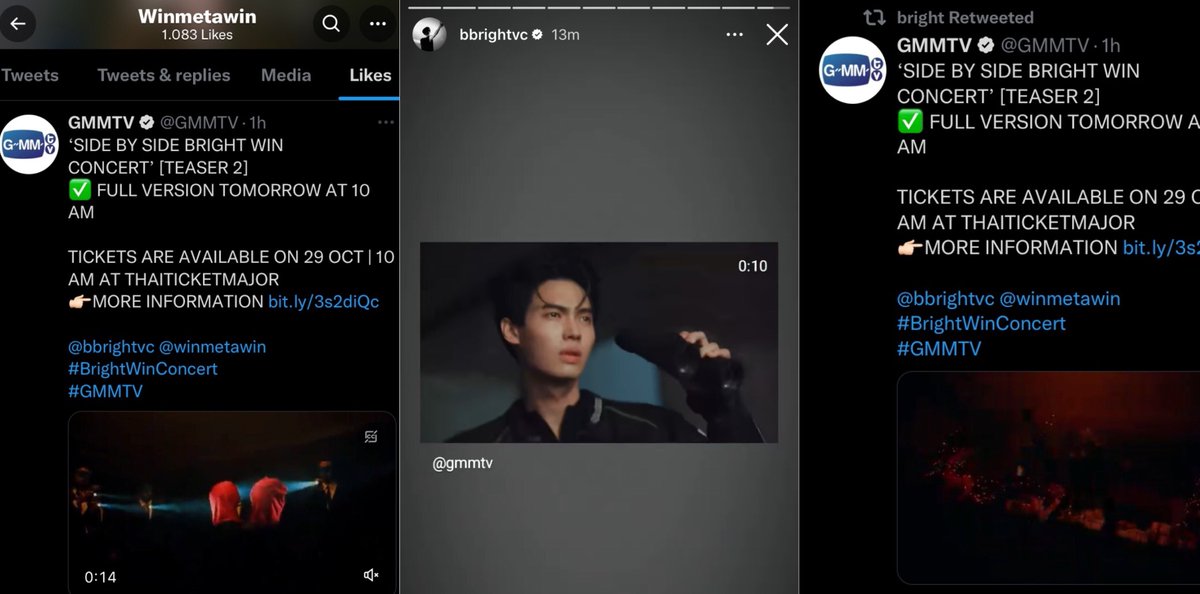Switch to the Tweets tab

coord(29,75)
